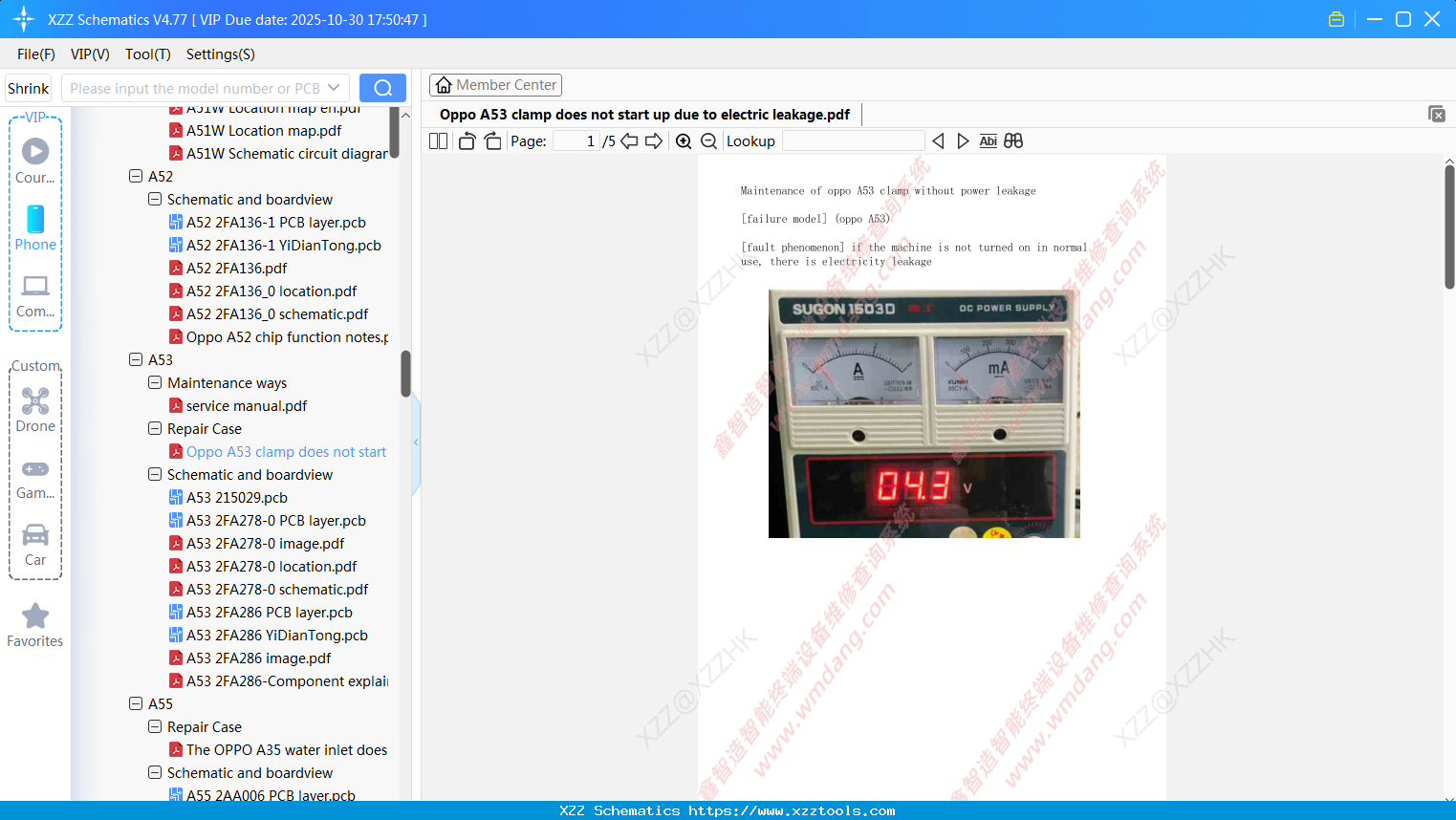The image size is (1456, 820).
Task: Rotate page clockwise
Action: click(x=492, y=141)
